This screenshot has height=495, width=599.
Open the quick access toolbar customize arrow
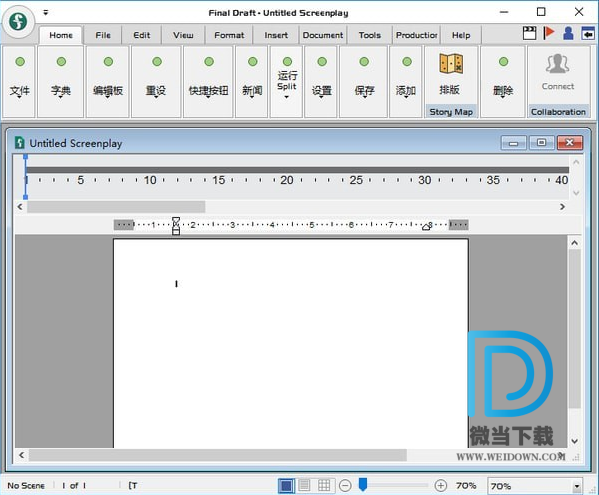click(45, 13)
